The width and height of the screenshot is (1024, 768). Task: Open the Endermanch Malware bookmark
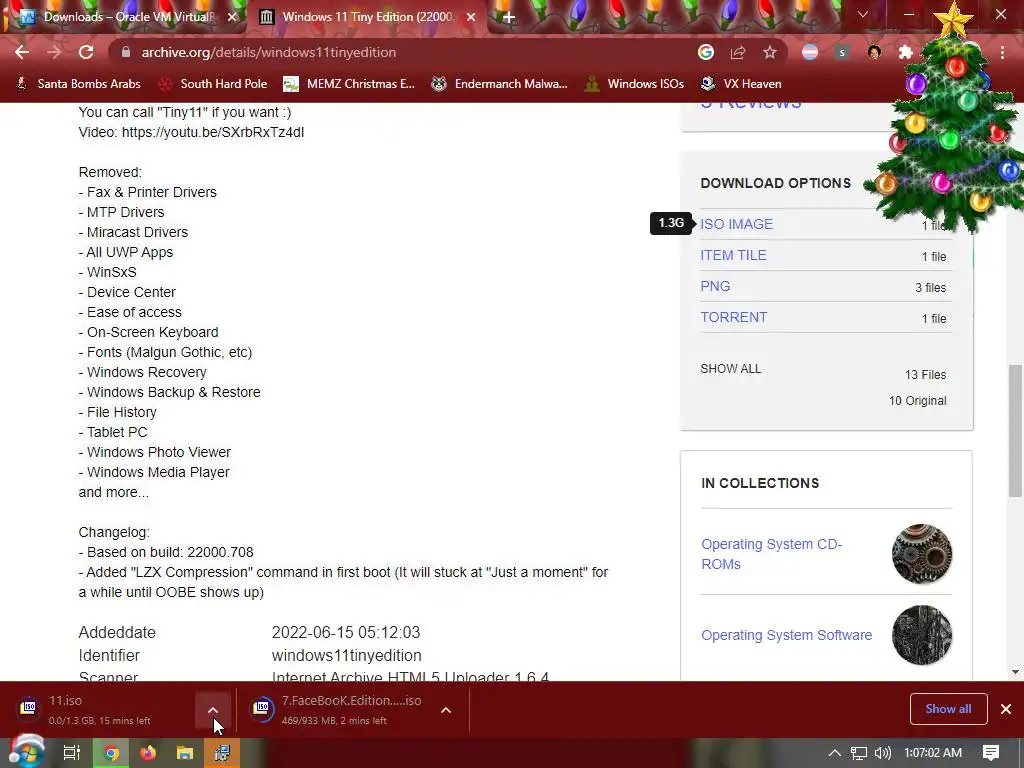[x=500, y=84]
